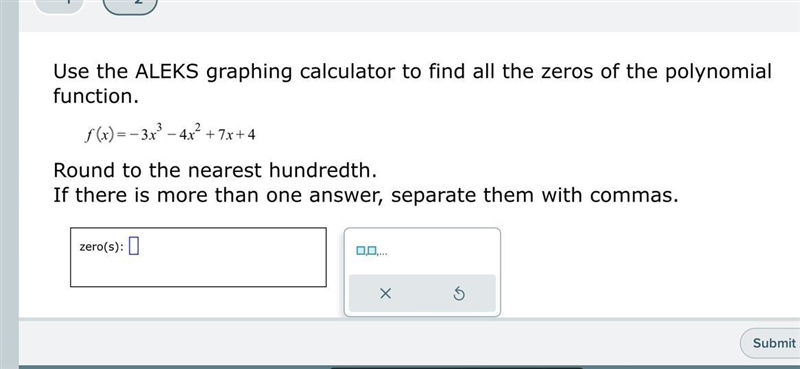Click the 'Round to the nearest hundredth' text
Image resolution: width=800 pixels, height=369 pixels.
pyautogui.click(x=215, y=170)
